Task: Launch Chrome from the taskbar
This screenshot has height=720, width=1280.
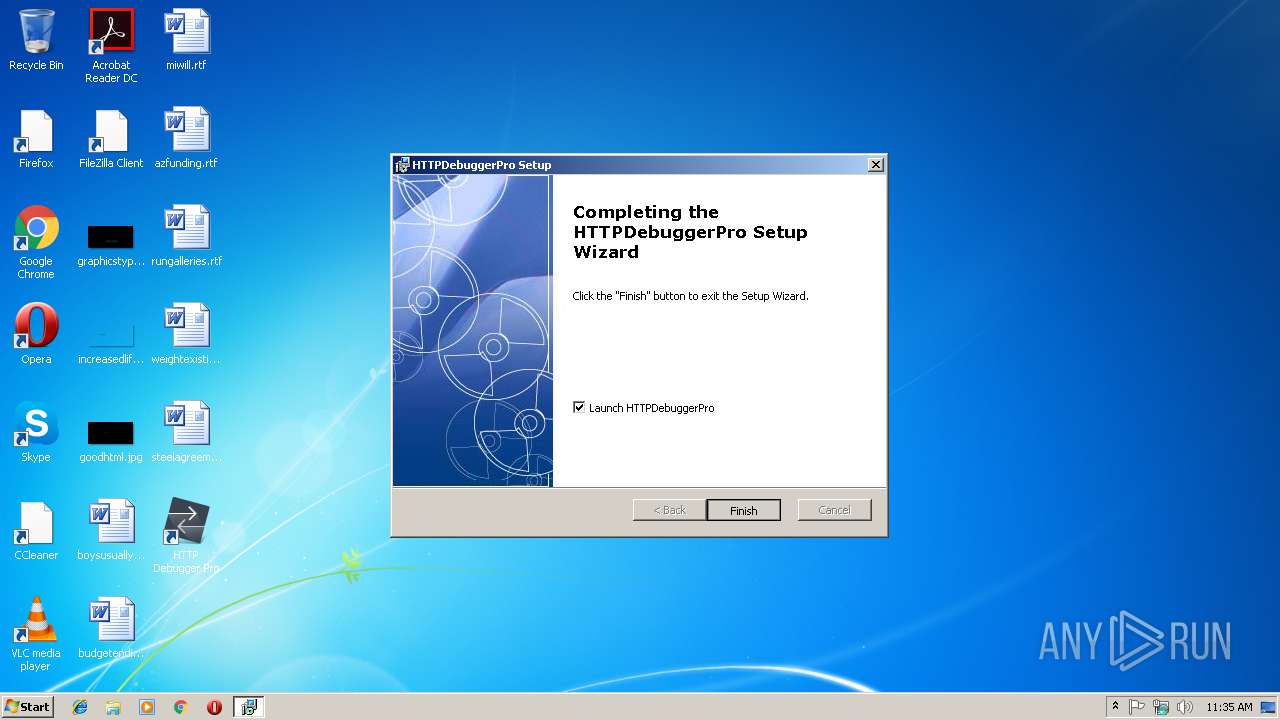Action: [180, 707]
